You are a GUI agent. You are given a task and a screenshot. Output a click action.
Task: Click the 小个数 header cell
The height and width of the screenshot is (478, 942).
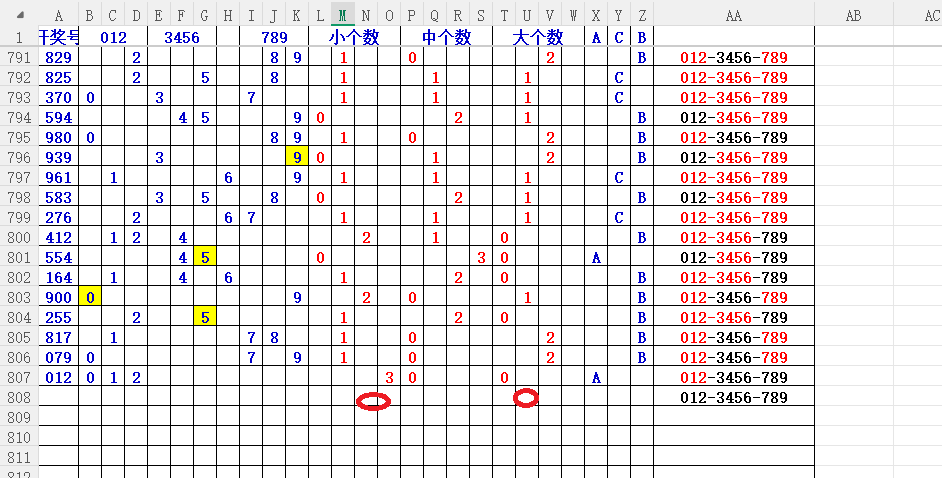[354, 38]
